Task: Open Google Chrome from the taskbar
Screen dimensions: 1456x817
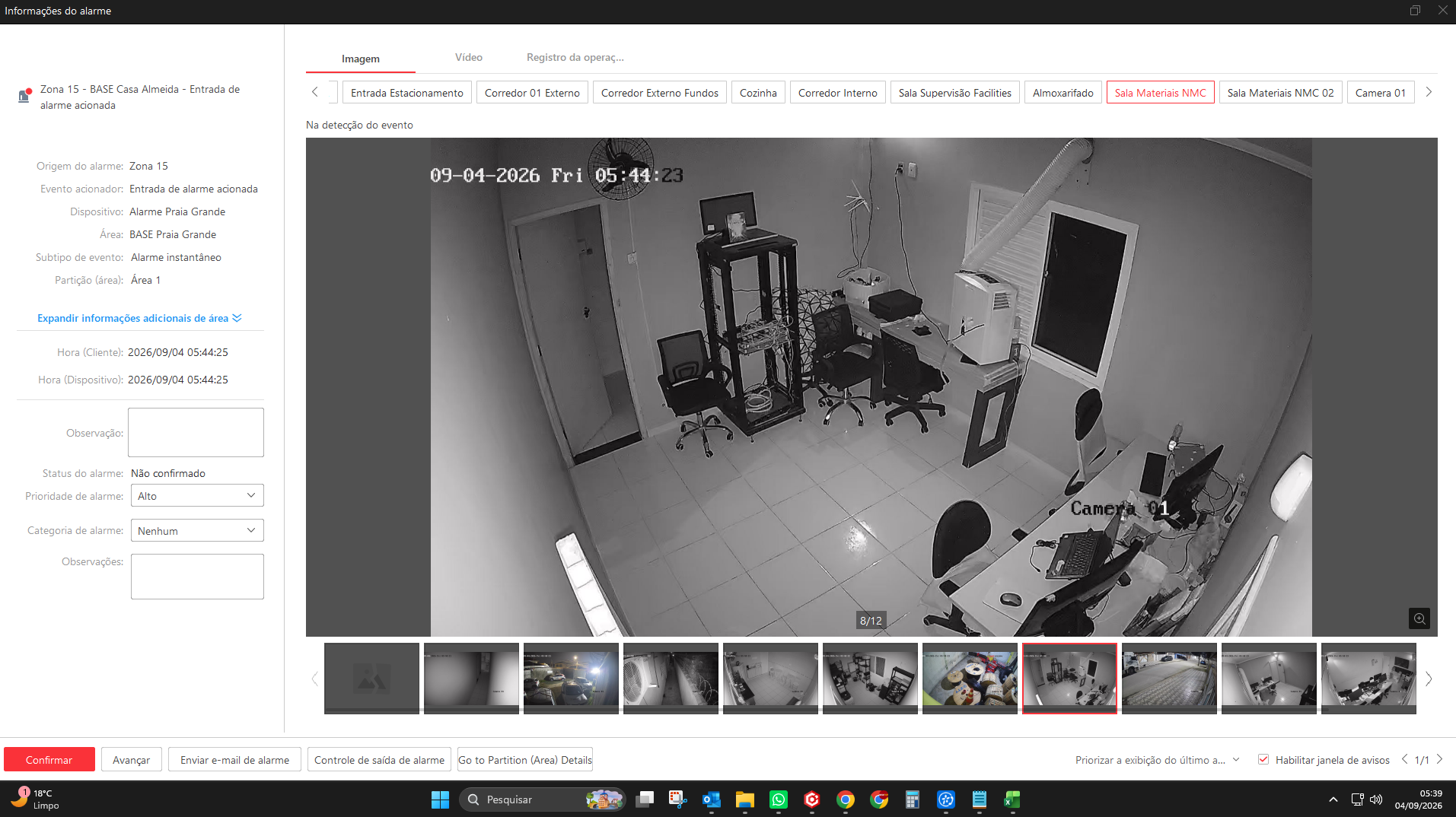Action: click(846, 800)
